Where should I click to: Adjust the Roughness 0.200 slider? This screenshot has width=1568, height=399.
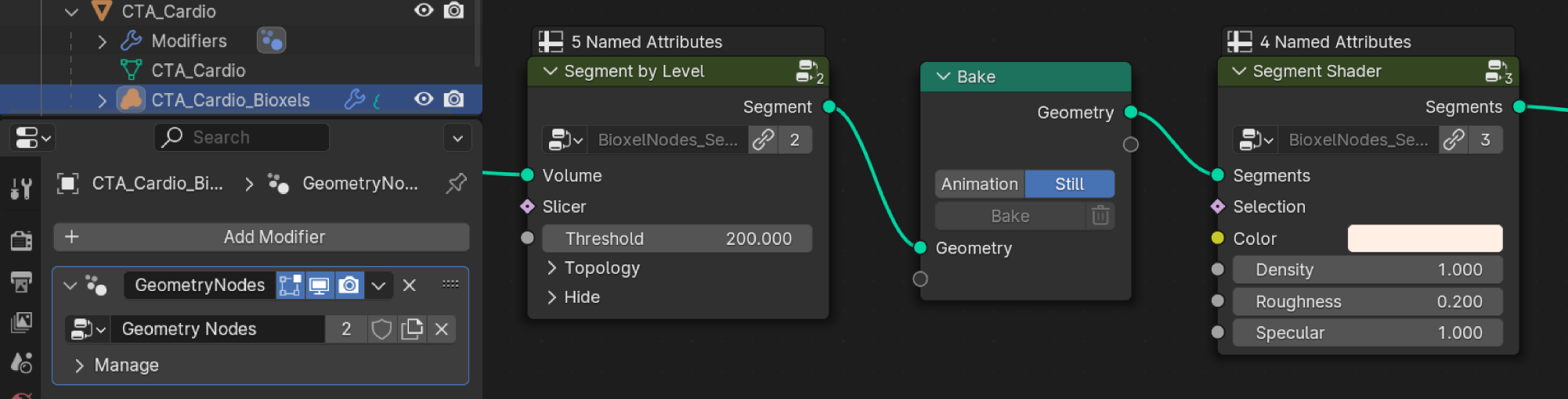(x=1367, y=302)
